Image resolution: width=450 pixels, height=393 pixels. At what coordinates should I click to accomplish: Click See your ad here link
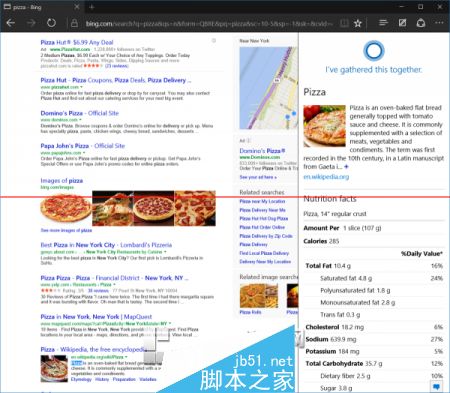coord(258,177)
